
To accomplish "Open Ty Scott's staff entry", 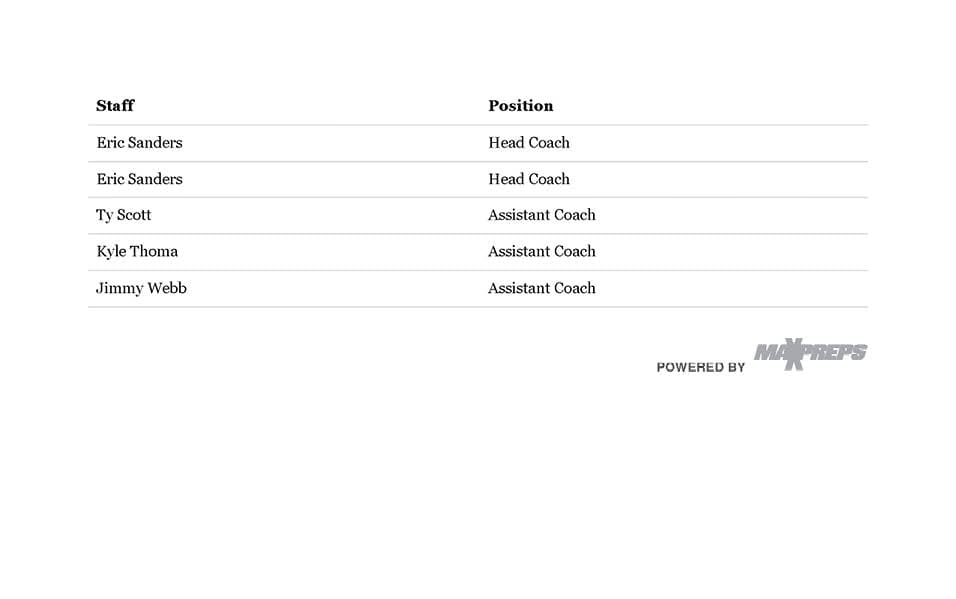I will [x=123, y=215].
